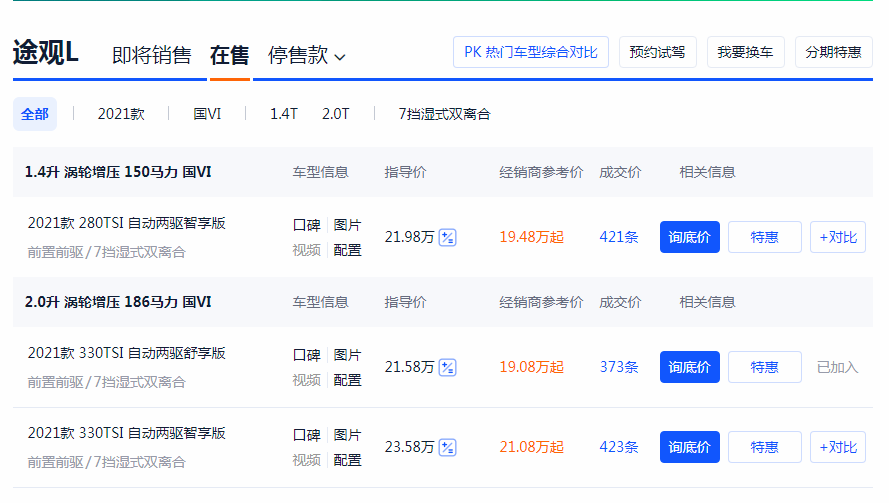Add 280TSI 智享版 to comparison
The image size is (889, 503).
837,237
